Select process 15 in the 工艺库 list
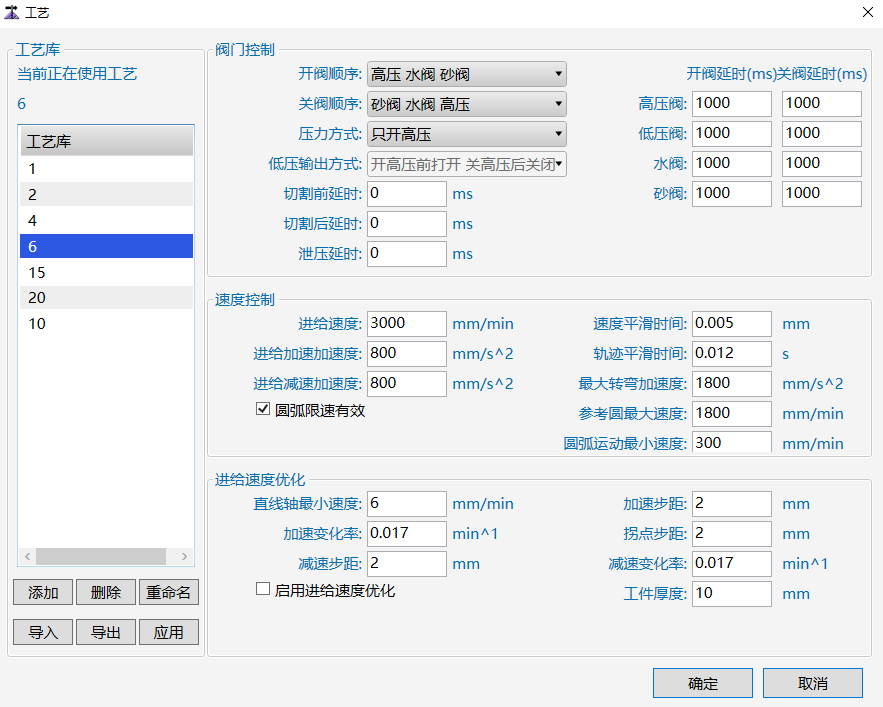Viewport: 883px width, 707px height. (x=106, y=272)
